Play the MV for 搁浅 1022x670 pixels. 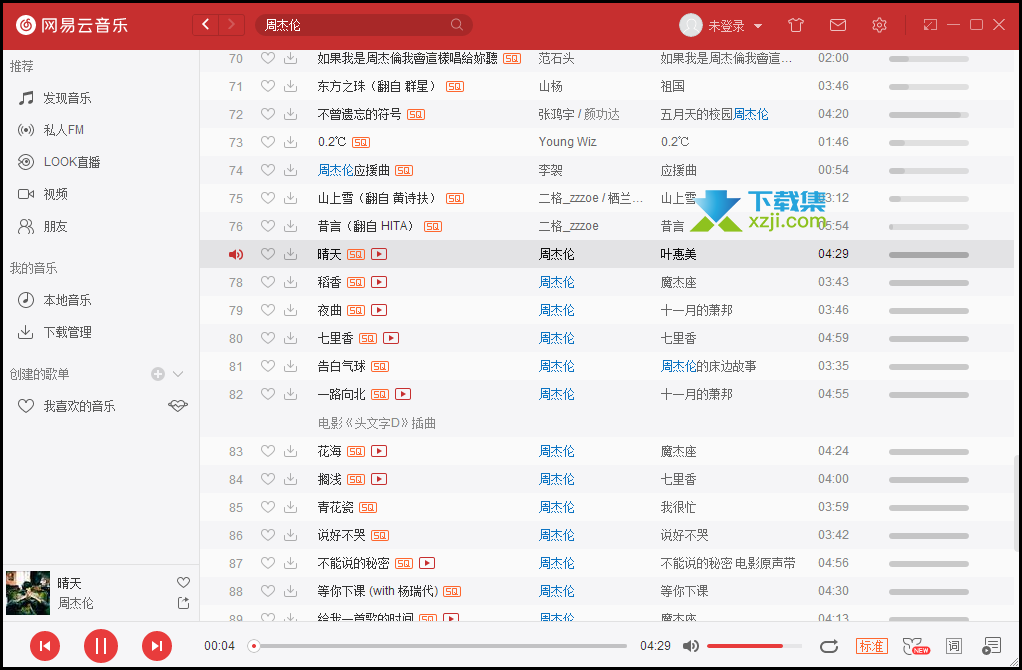(x=379, y=479)
